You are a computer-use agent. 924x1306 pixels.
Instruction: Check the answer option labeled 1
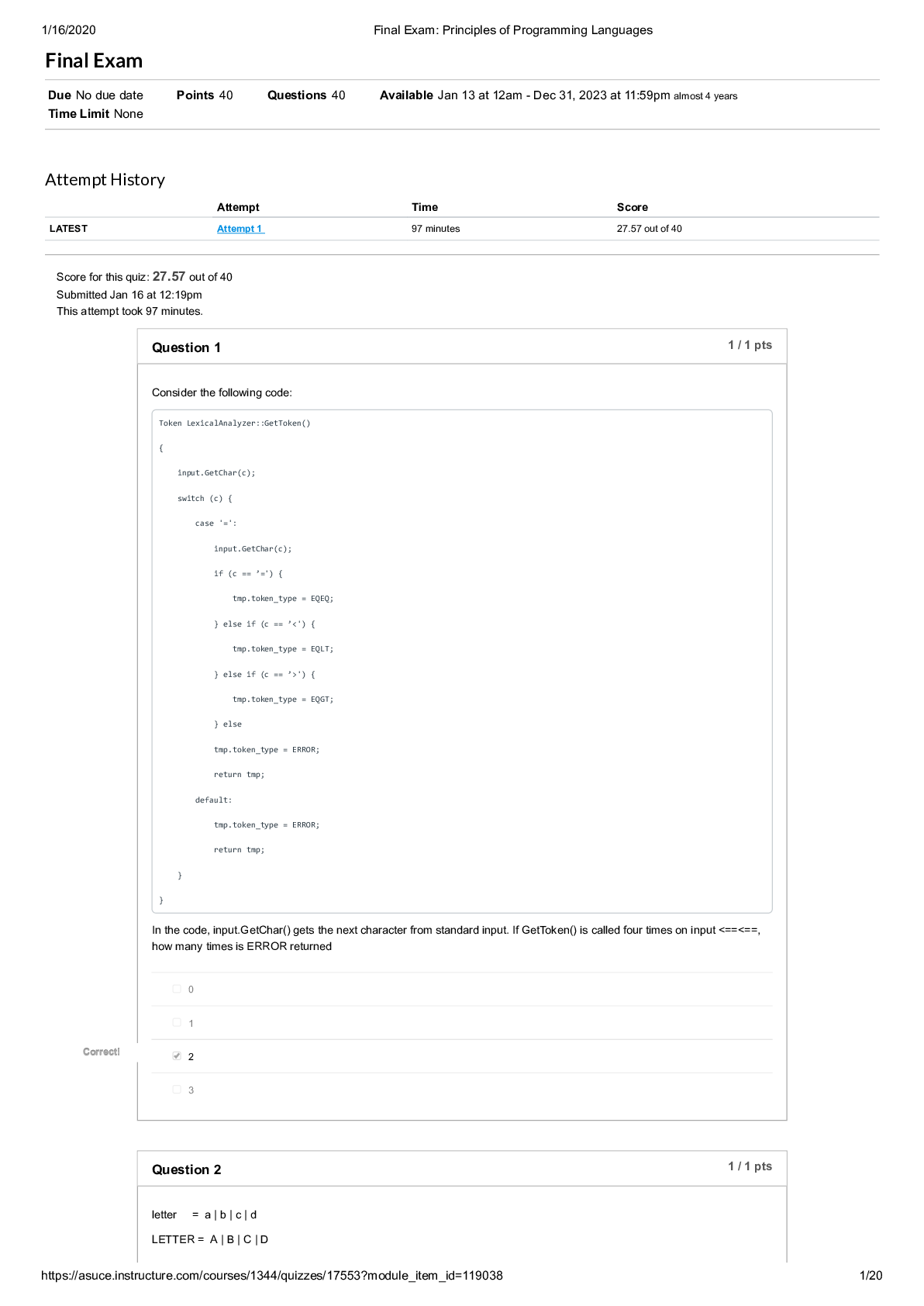pos(177,1023)
